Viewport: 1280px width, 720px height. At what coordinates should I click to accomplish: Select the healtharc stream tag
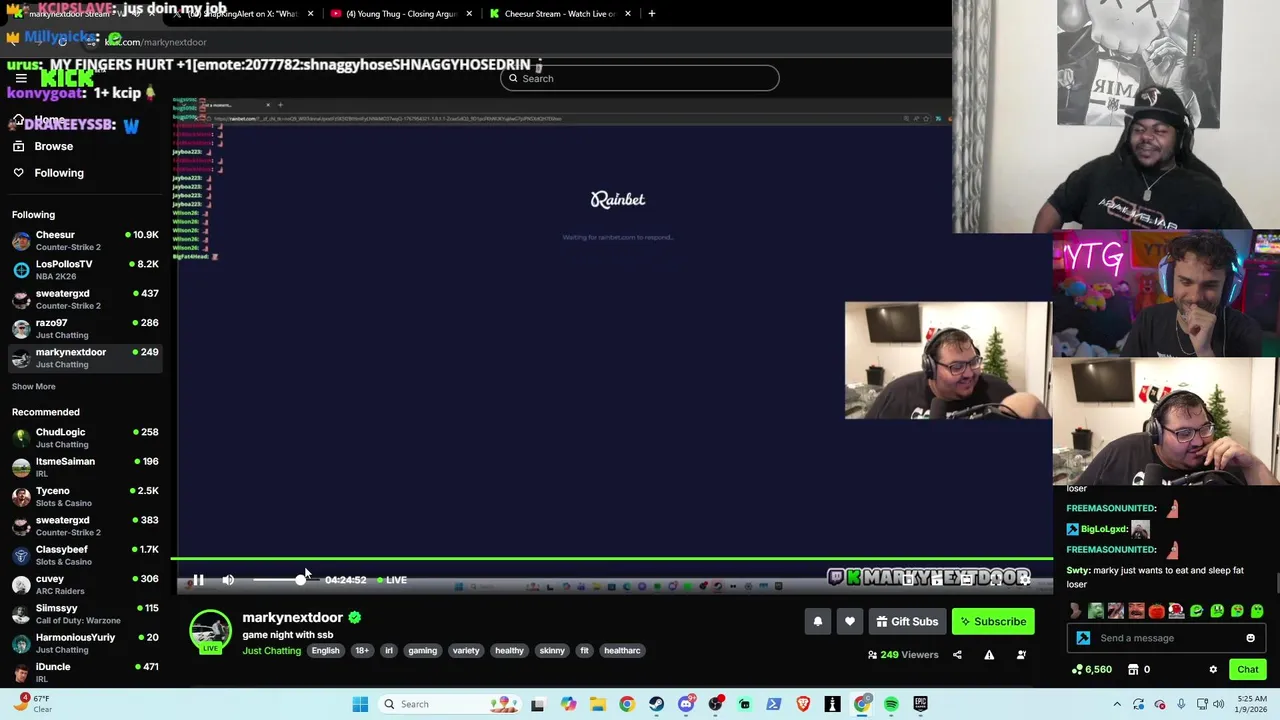pyautogui.click(x=622, y=651)
